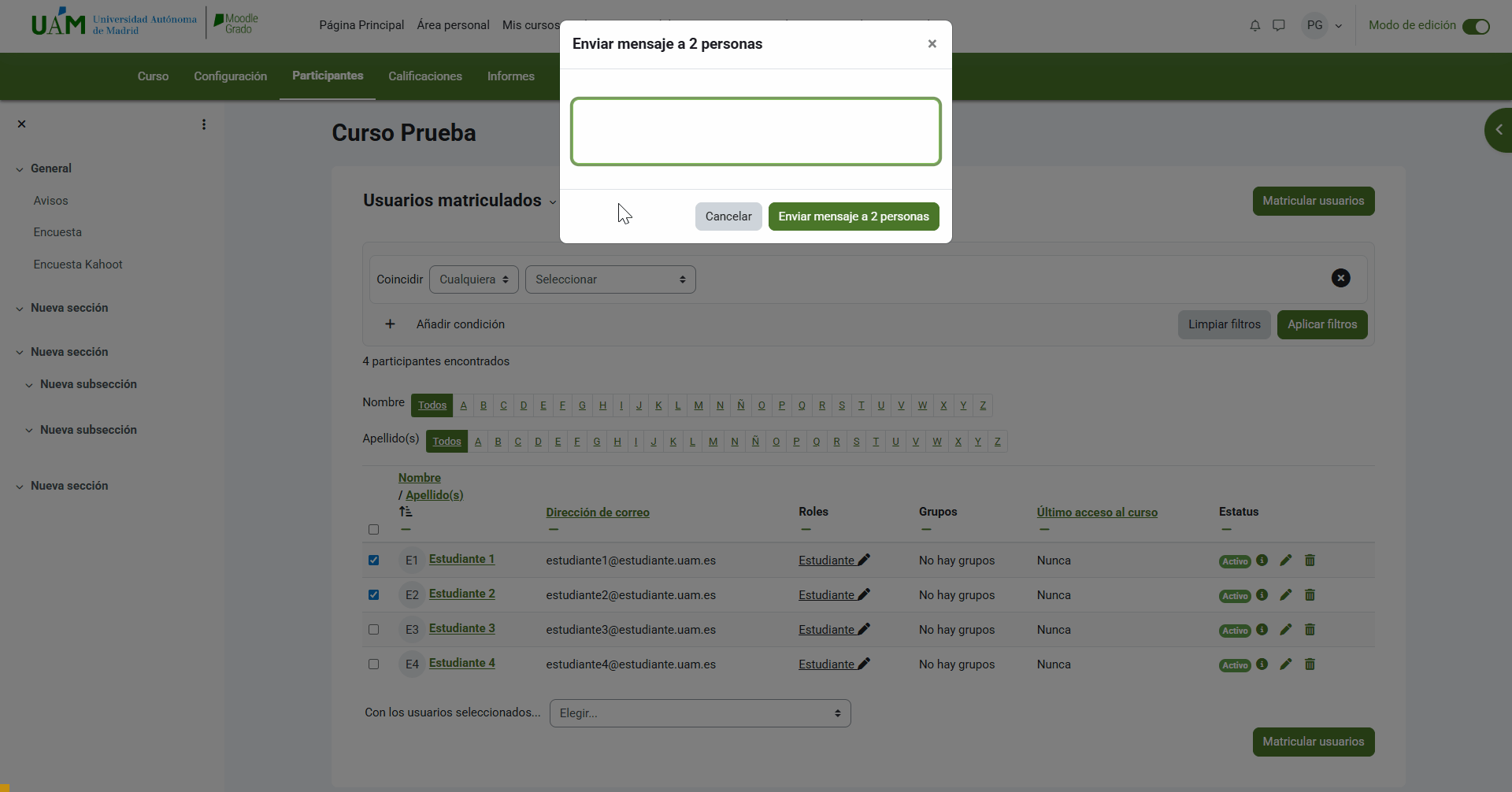Viewport: 1512px width, 792px height.
Task: Switch to the Calificaciones tab
Action: click(x=424, y=76)
